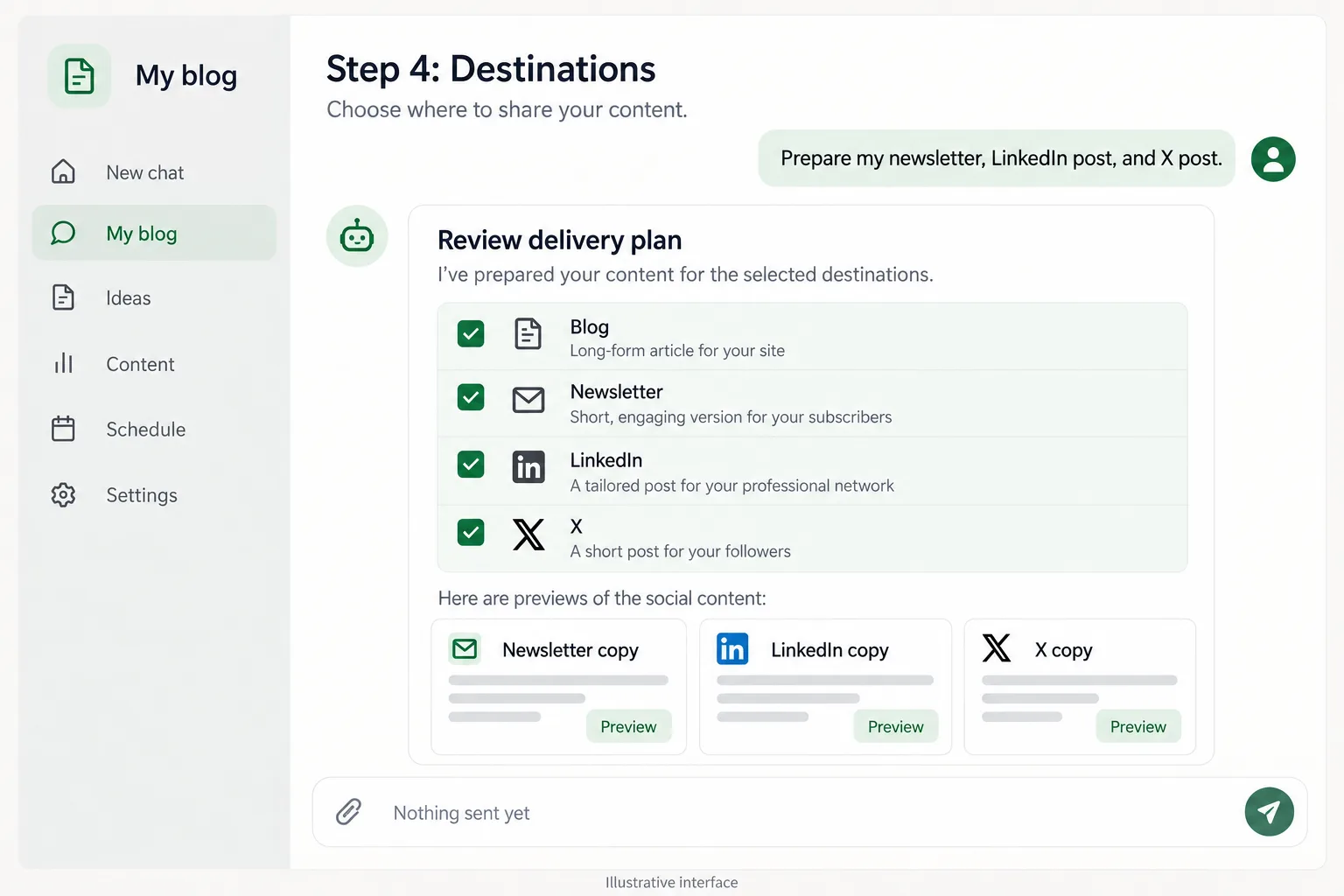This screenshot has width=1344, height=896.
Task: Click the user avatar icon
Action: tap(1273, 159)
